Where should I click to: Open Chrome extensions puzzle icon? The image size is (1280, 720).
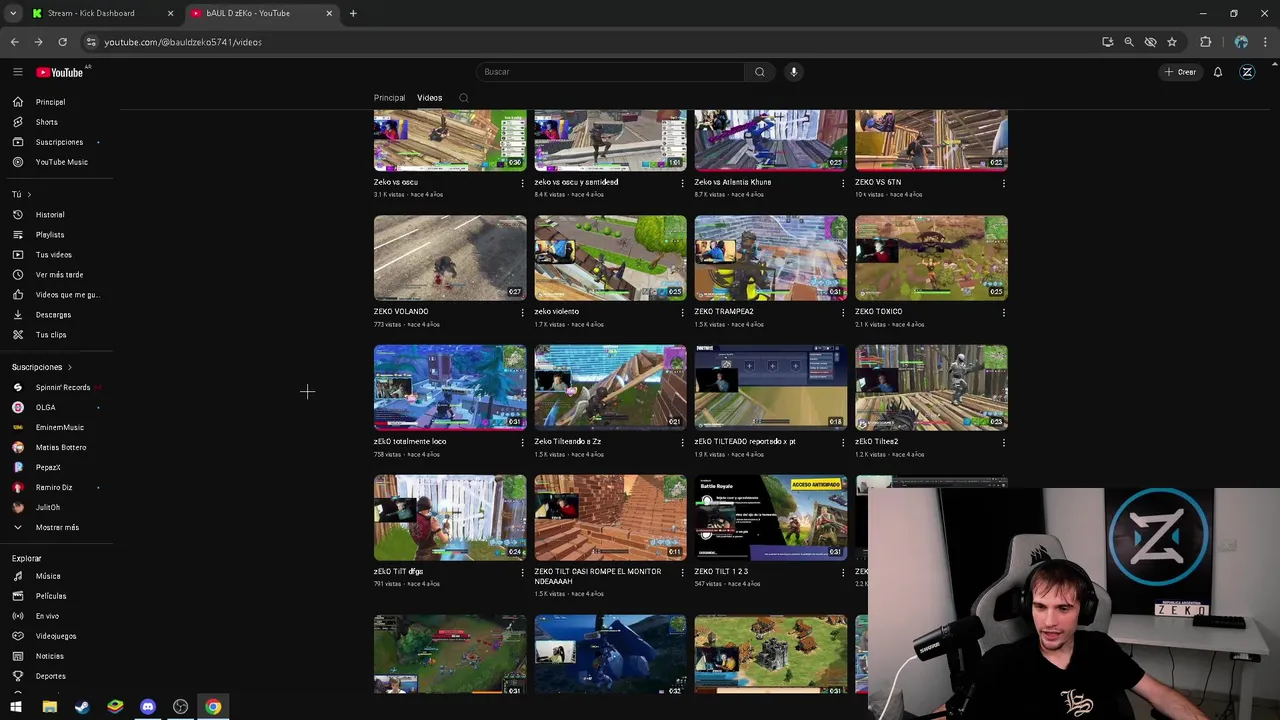click(1205, 42)
